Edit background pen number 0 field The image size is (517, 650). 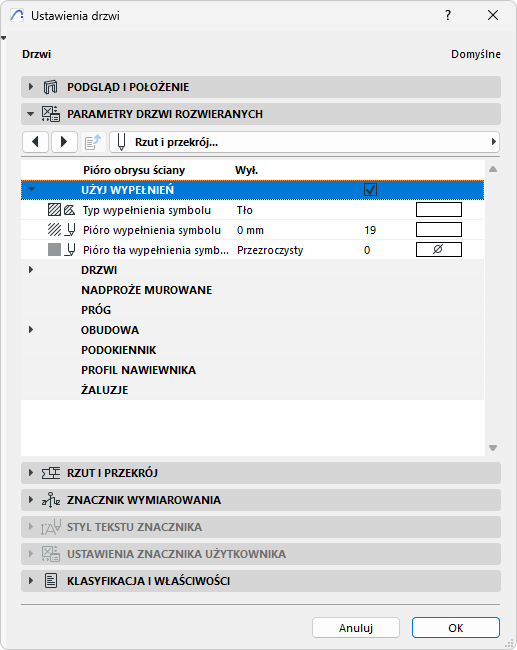coord(367,250)
